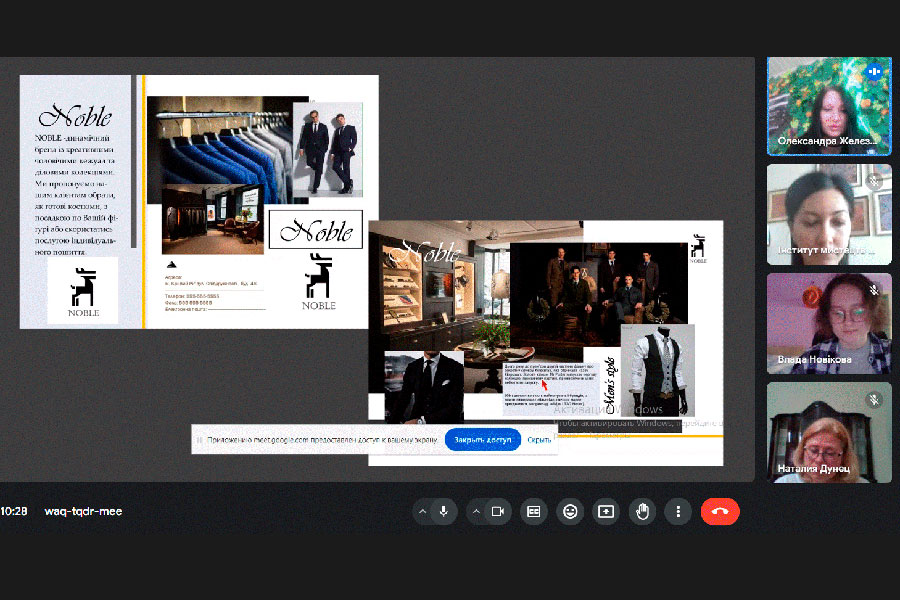Turn off the camera
Screen dimensions: 900x600
click(x=497, y=511)
